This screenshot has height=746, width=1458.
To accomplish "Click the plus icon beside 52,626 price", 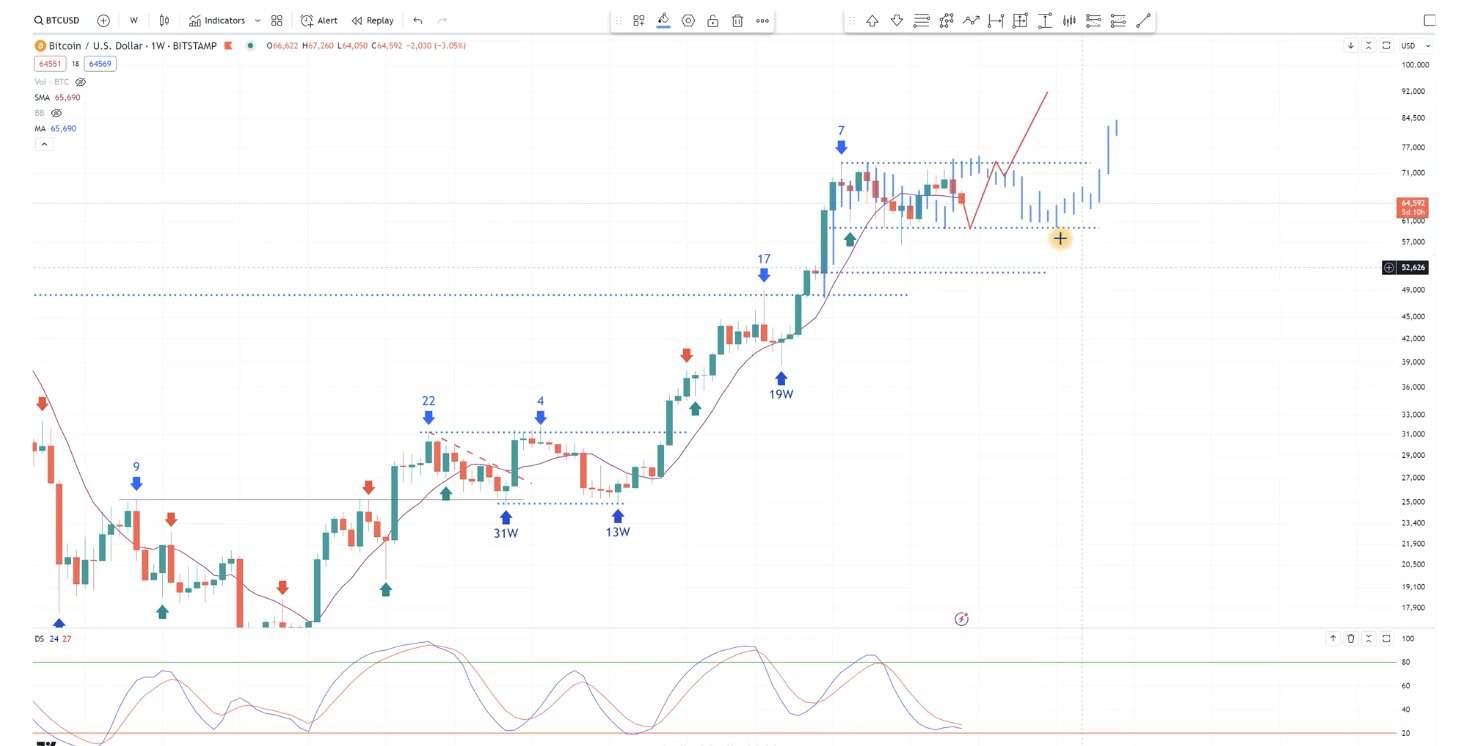I will coord(1389,268).
